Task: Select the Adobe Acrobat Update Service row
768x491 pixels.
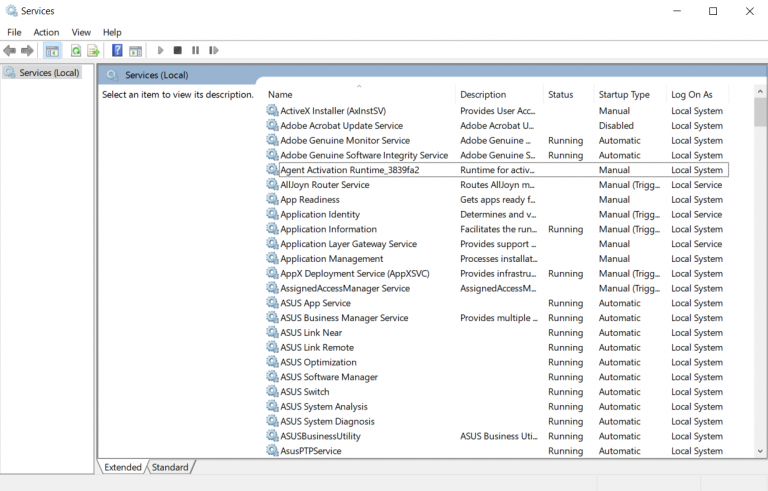Action: (341, 126)
